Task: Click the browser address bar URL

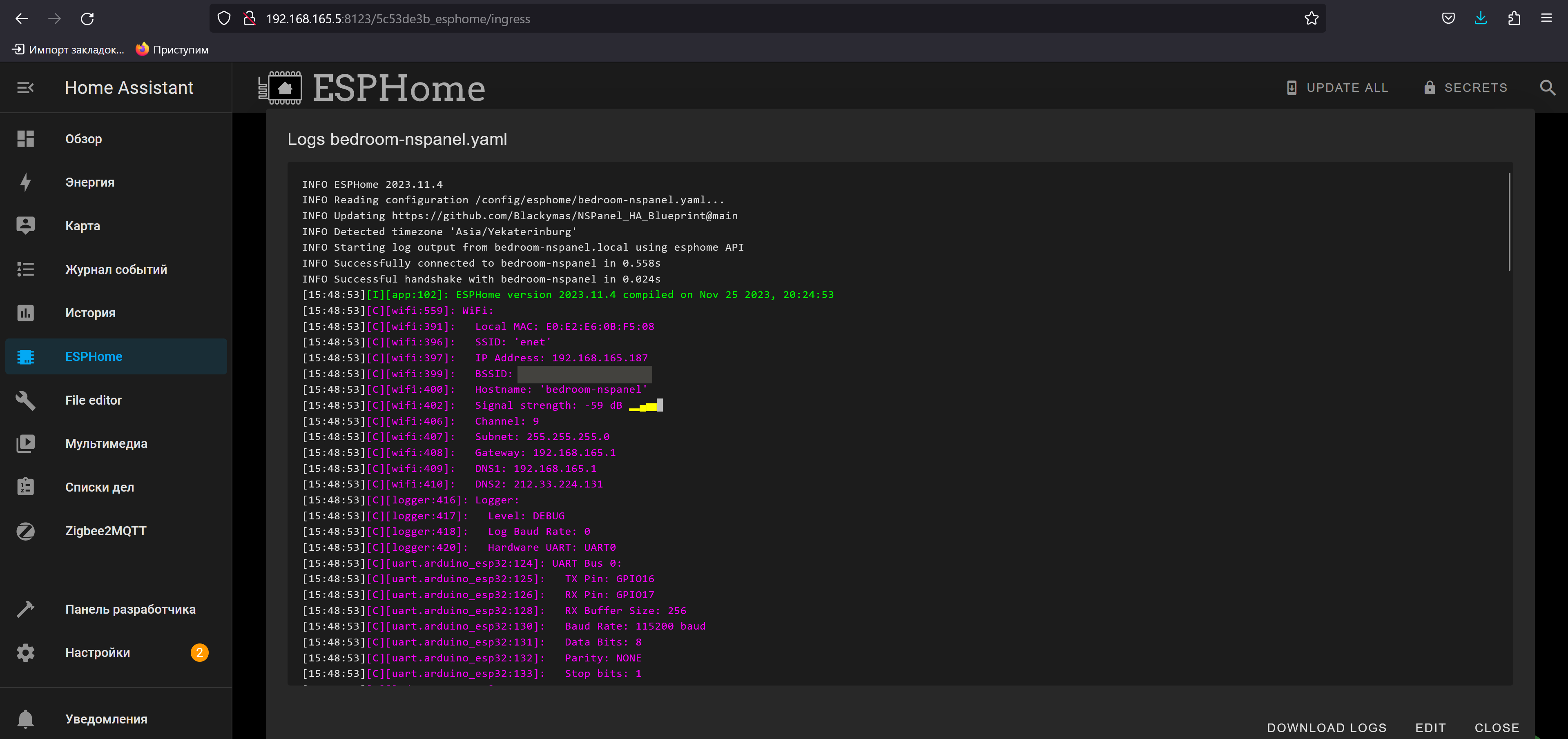Action: click(398, 19)
